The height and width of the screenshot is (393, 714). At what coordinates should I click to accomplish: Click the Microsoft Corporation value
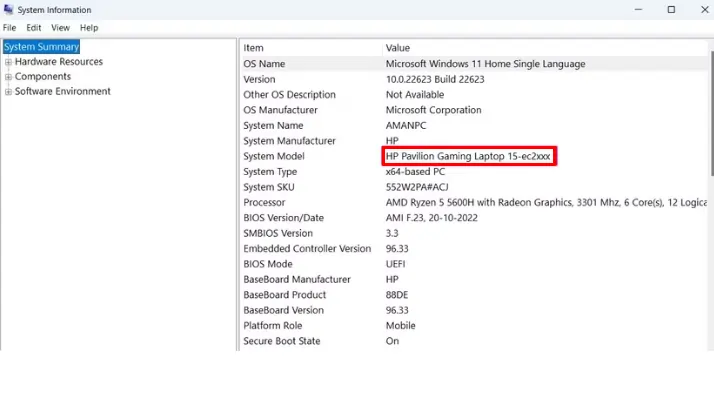pos(434,110)
